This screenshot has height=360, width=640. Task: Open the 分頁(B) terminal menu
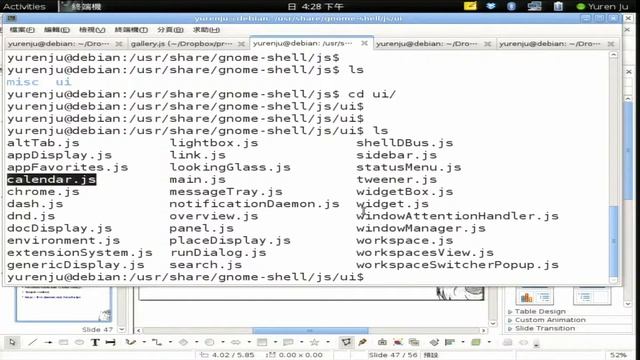tap(170, 30)
